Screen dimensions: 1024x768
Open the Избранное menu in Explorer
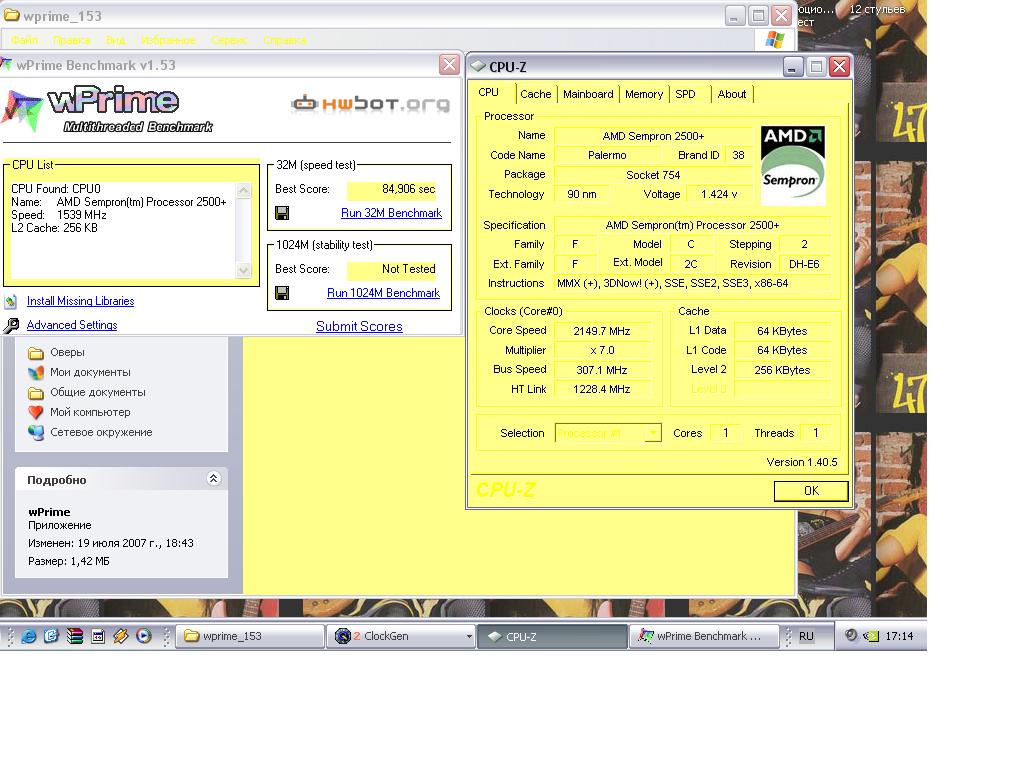click(168, 40)
